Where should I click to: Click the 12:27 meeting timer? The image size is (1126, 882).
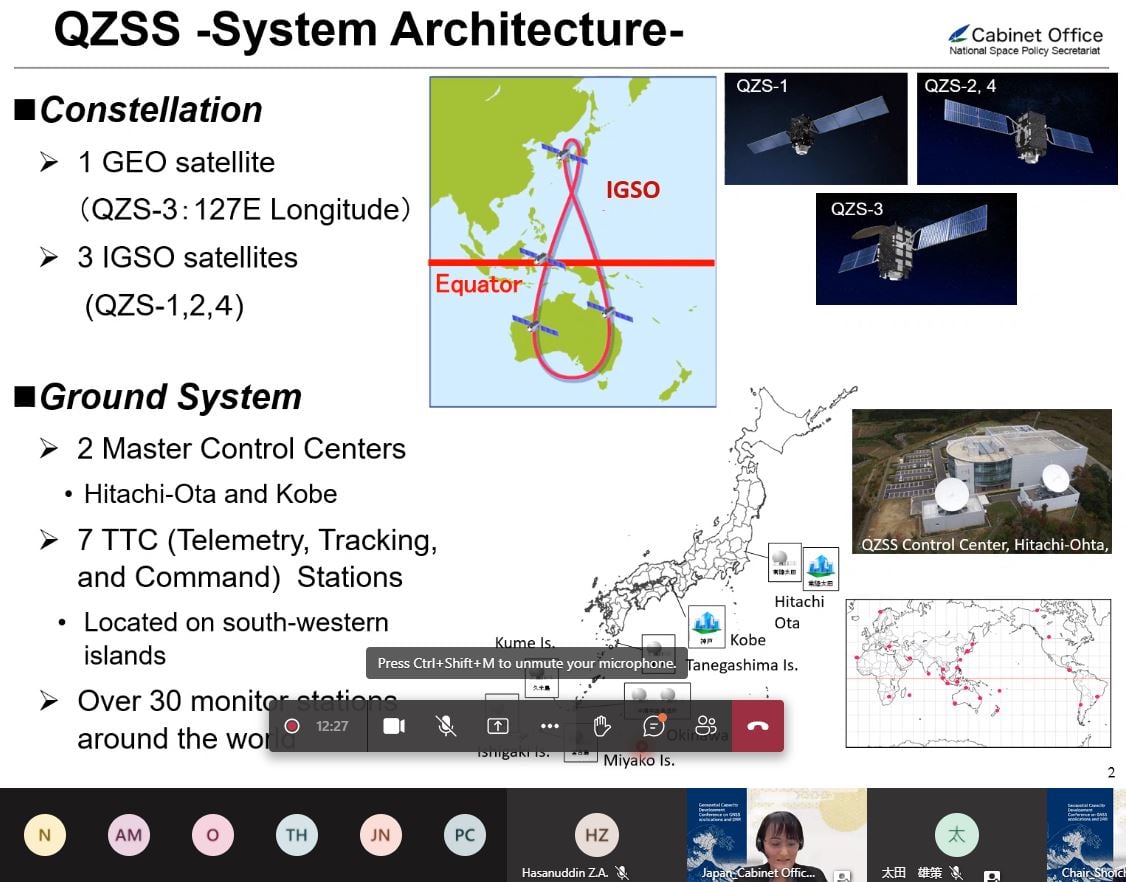click(x=332, y=726)
